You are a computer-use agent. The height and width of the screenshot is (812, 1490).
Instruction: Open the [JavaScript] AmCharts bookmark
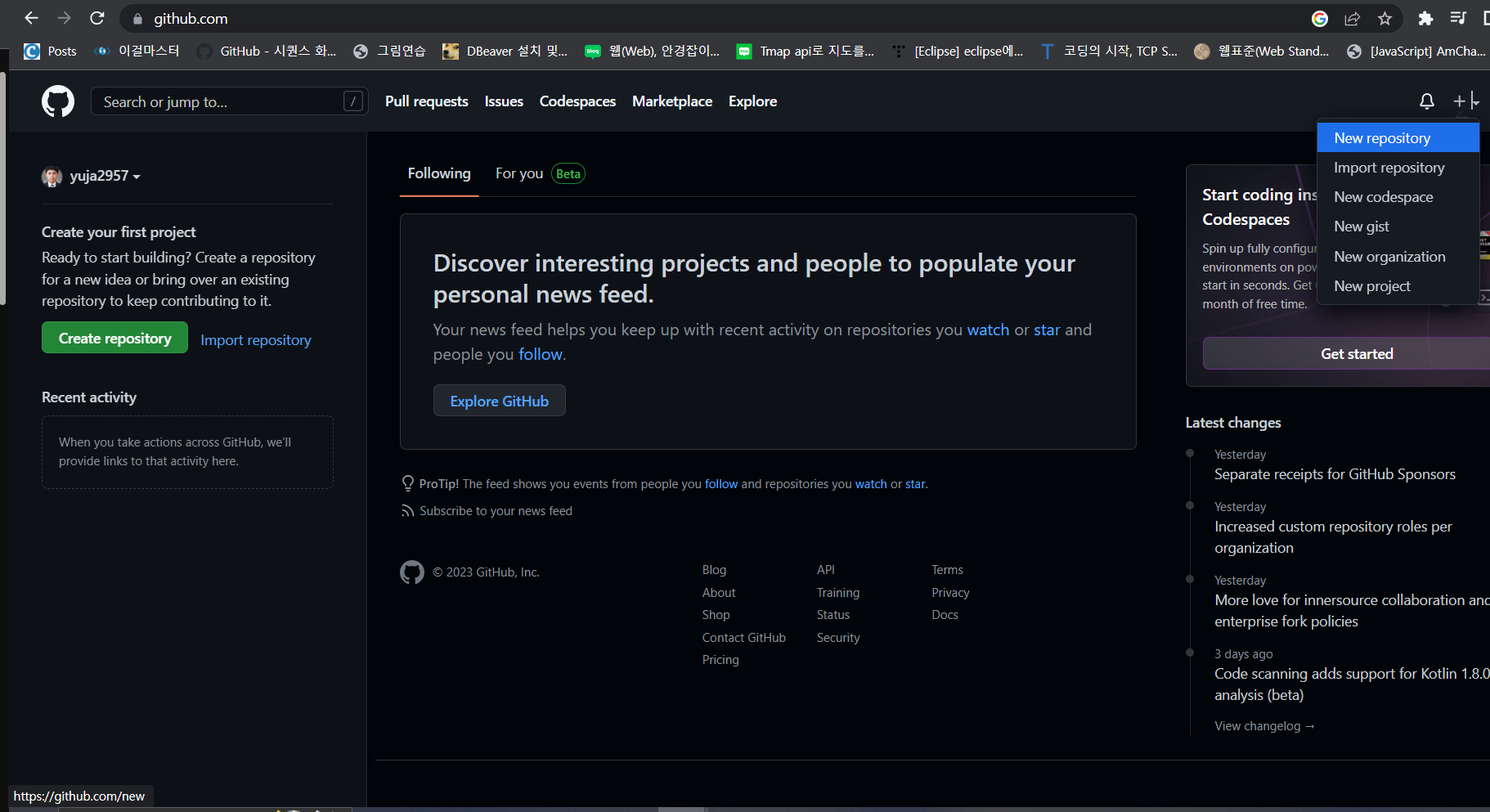tap(1416, 52)
